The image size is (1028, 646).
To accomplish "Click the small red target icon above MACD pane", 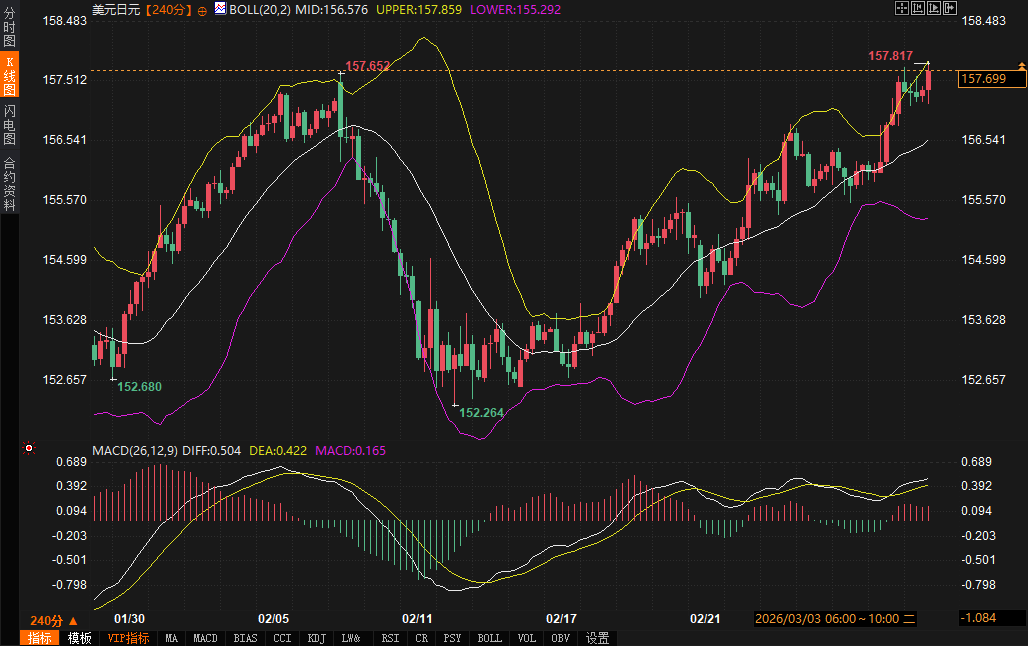I will [29, 448].
